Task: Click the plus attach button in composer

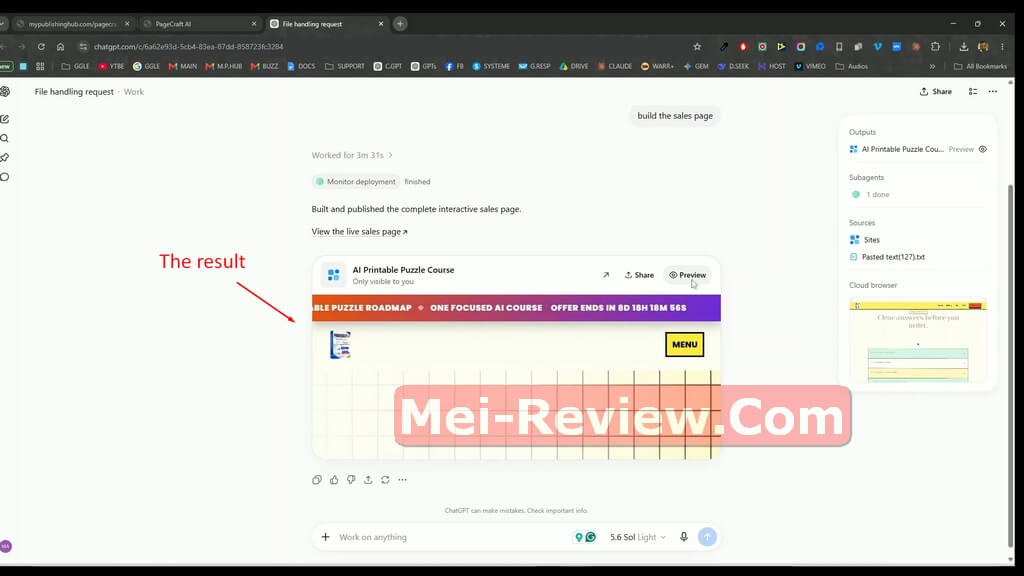Action: 325,537
